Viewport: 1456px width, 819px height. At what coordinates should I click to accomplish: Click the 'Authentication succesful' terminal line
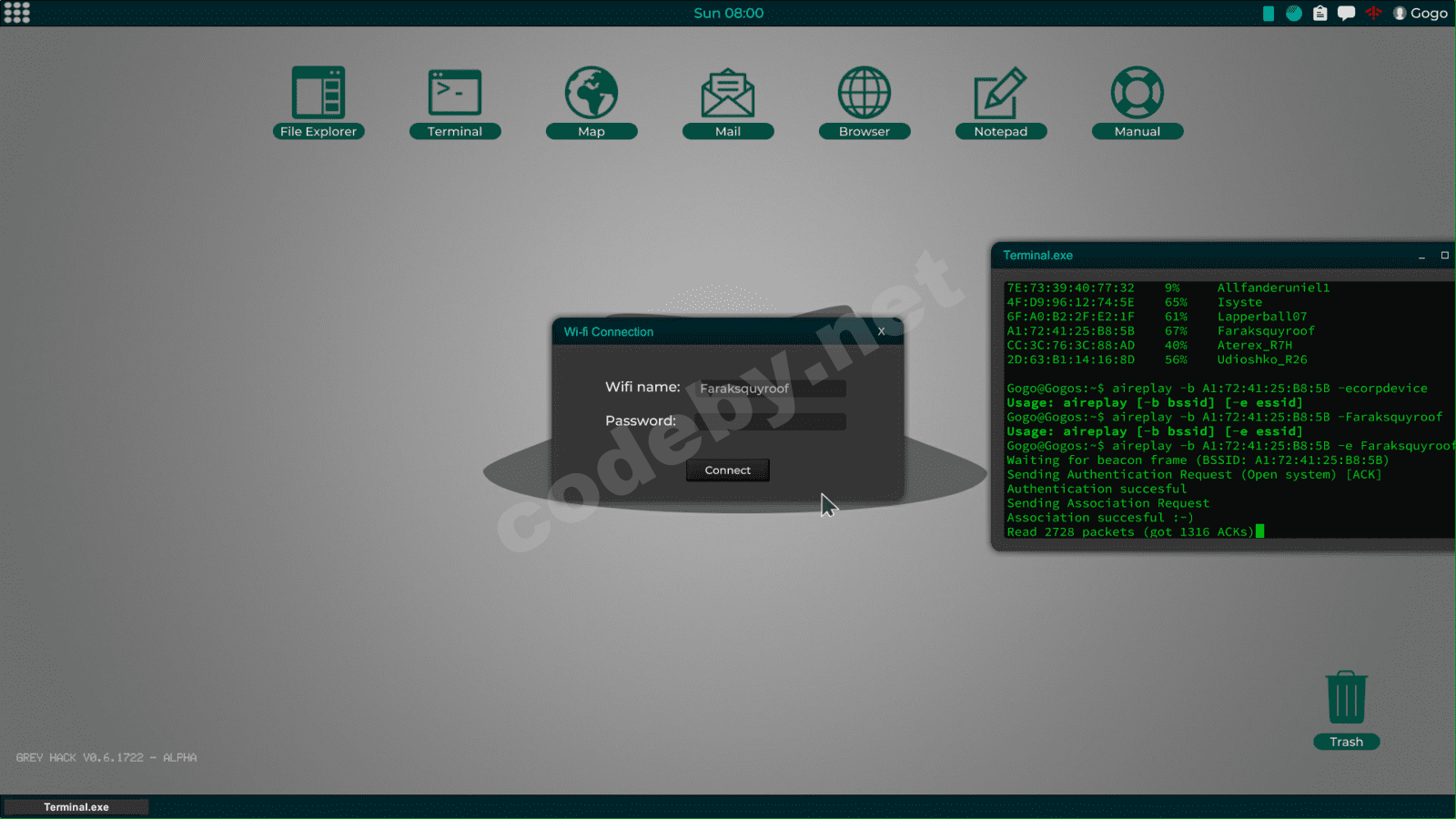pos(1097,490)
